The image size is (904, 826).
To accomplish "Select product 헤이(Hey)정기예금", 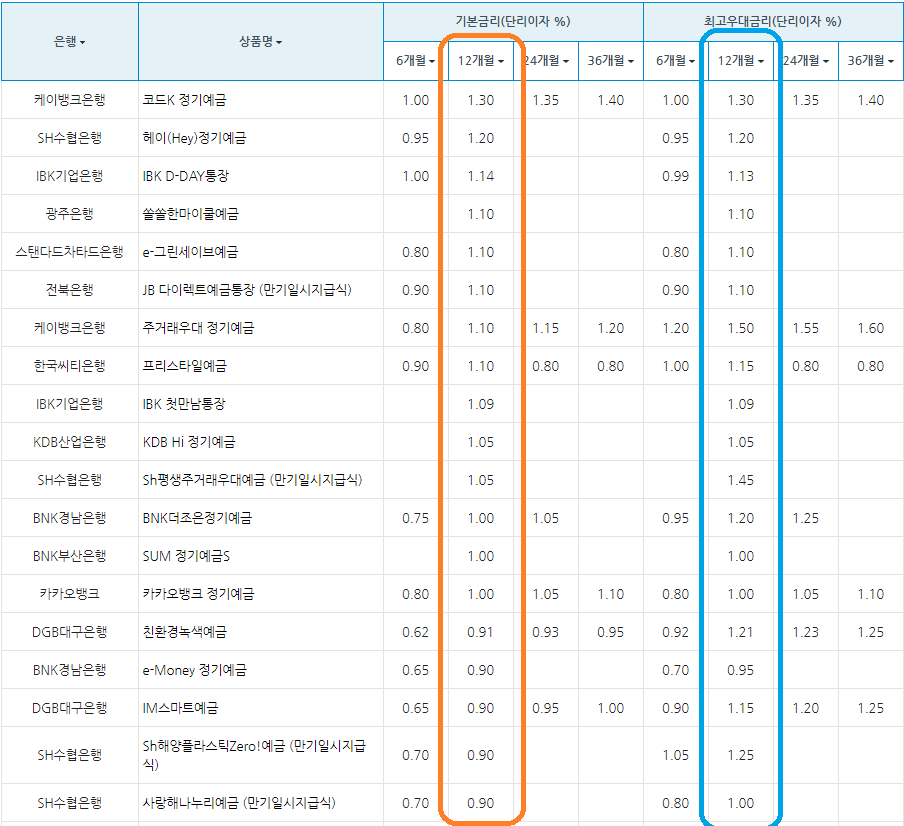I will [x=194, y=138].
